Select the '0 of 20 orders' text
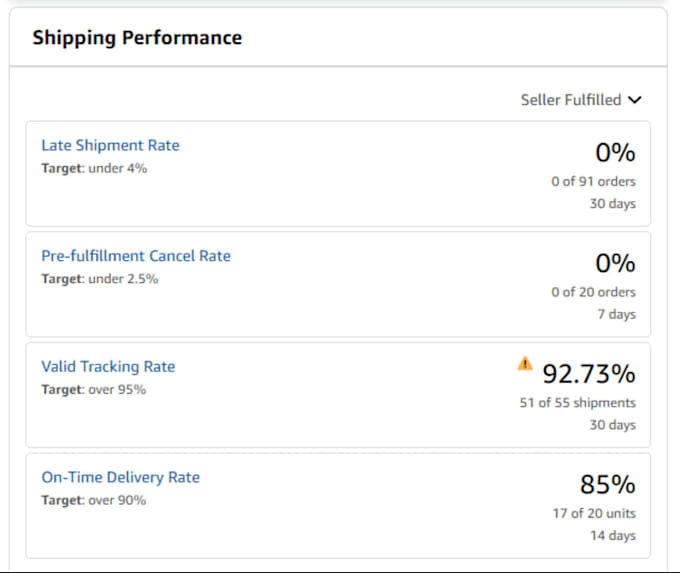This screenshot has height=573, width=680. [594, 292]
